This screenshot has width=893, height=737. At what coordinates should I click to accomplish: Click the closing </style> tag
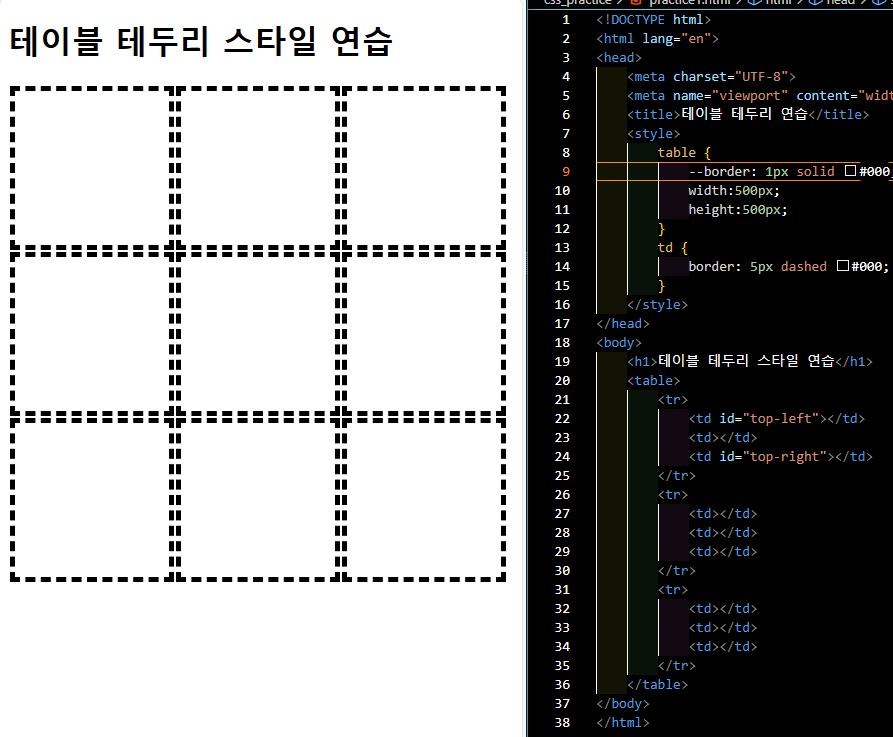tap(657, 304)
